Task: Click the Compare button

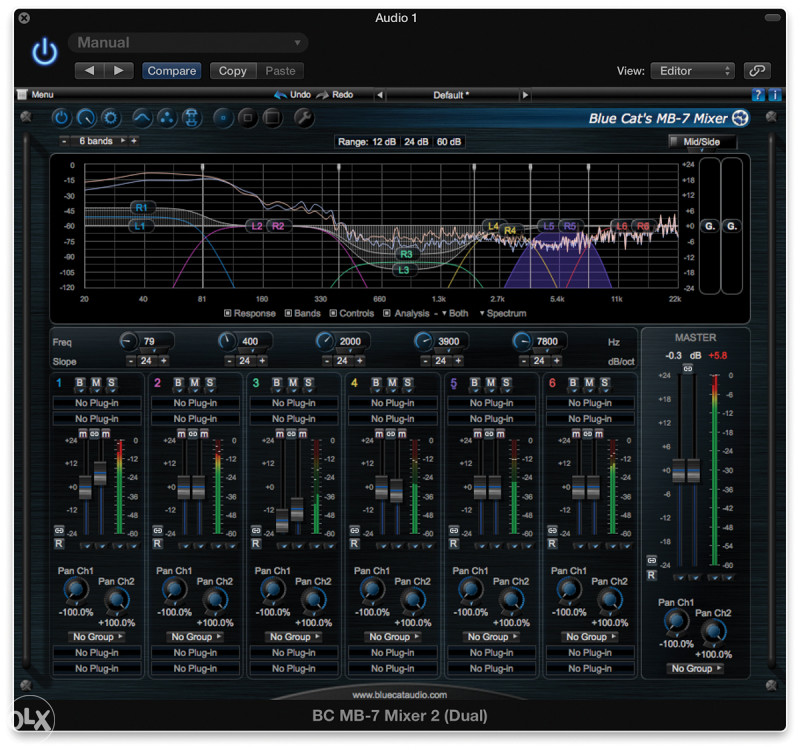Action: 172,71
